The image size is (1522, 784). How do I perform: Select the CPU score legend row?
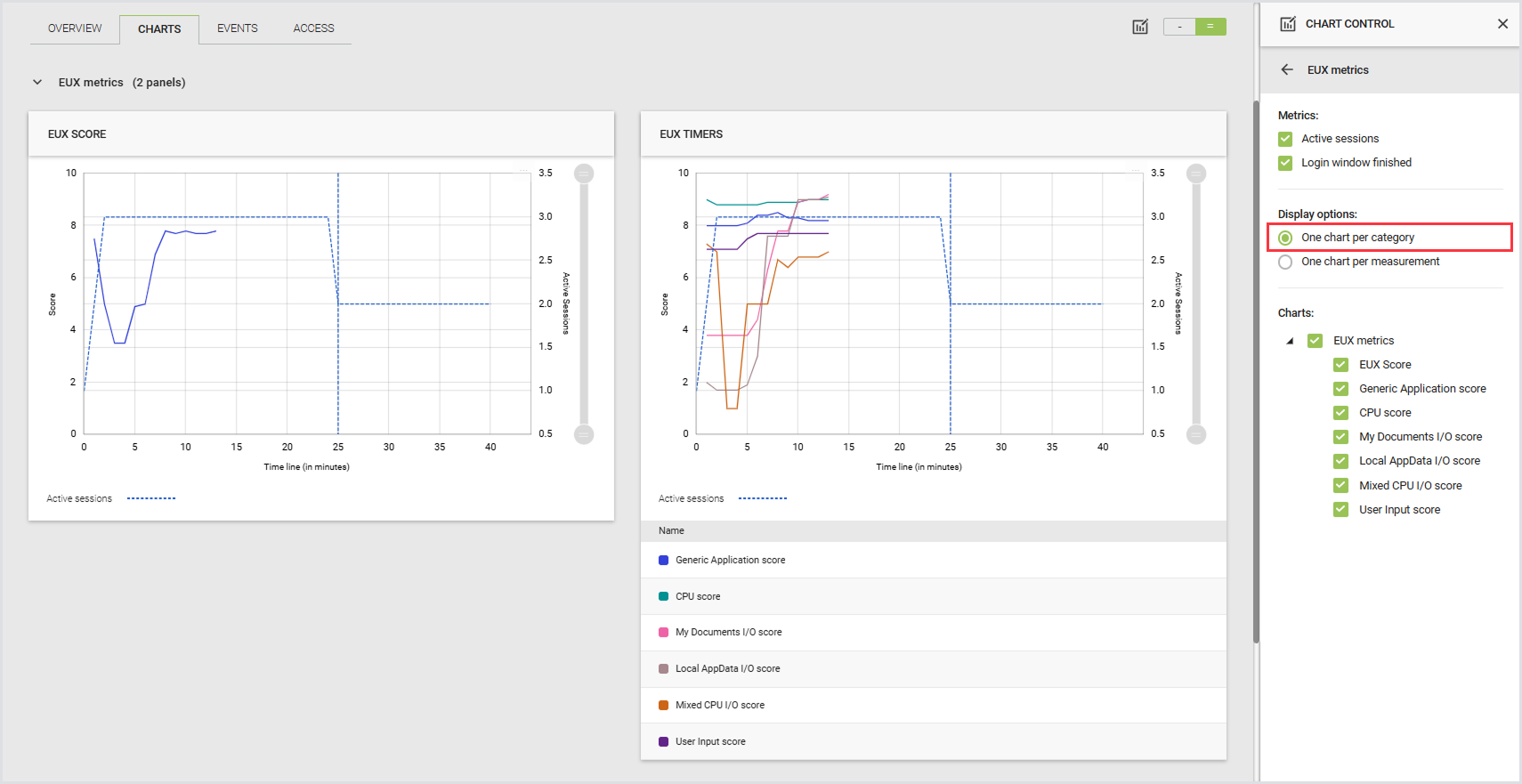point(934,597)
